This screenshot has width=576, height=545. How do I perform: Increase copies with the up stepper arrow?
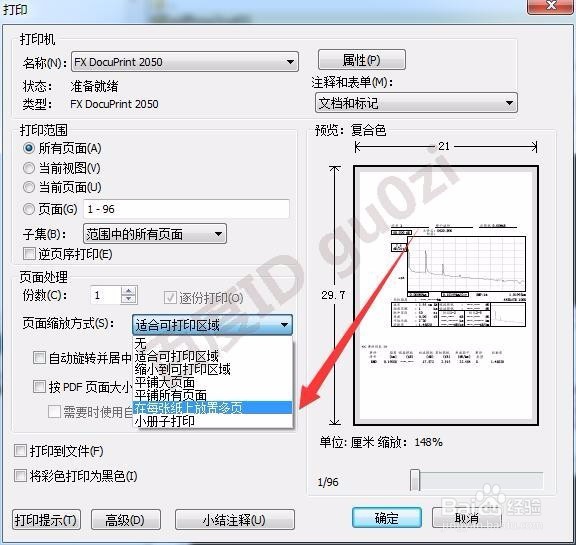(129, 291)
